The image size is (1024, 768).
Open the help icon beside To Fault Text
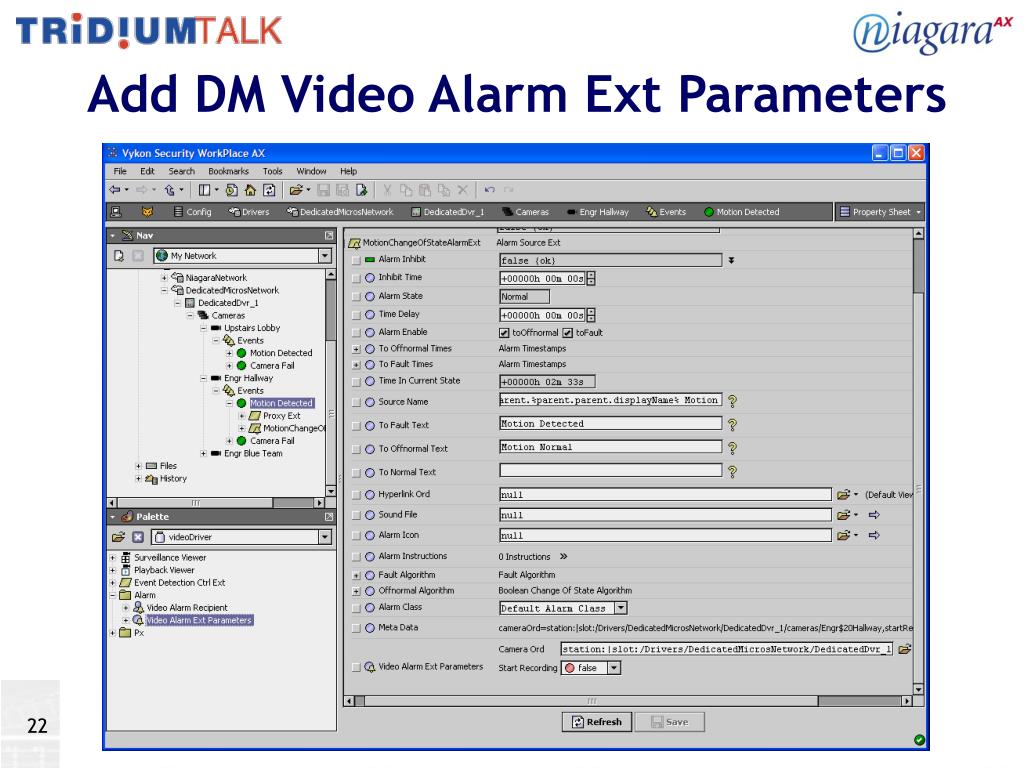coord(733,424)
